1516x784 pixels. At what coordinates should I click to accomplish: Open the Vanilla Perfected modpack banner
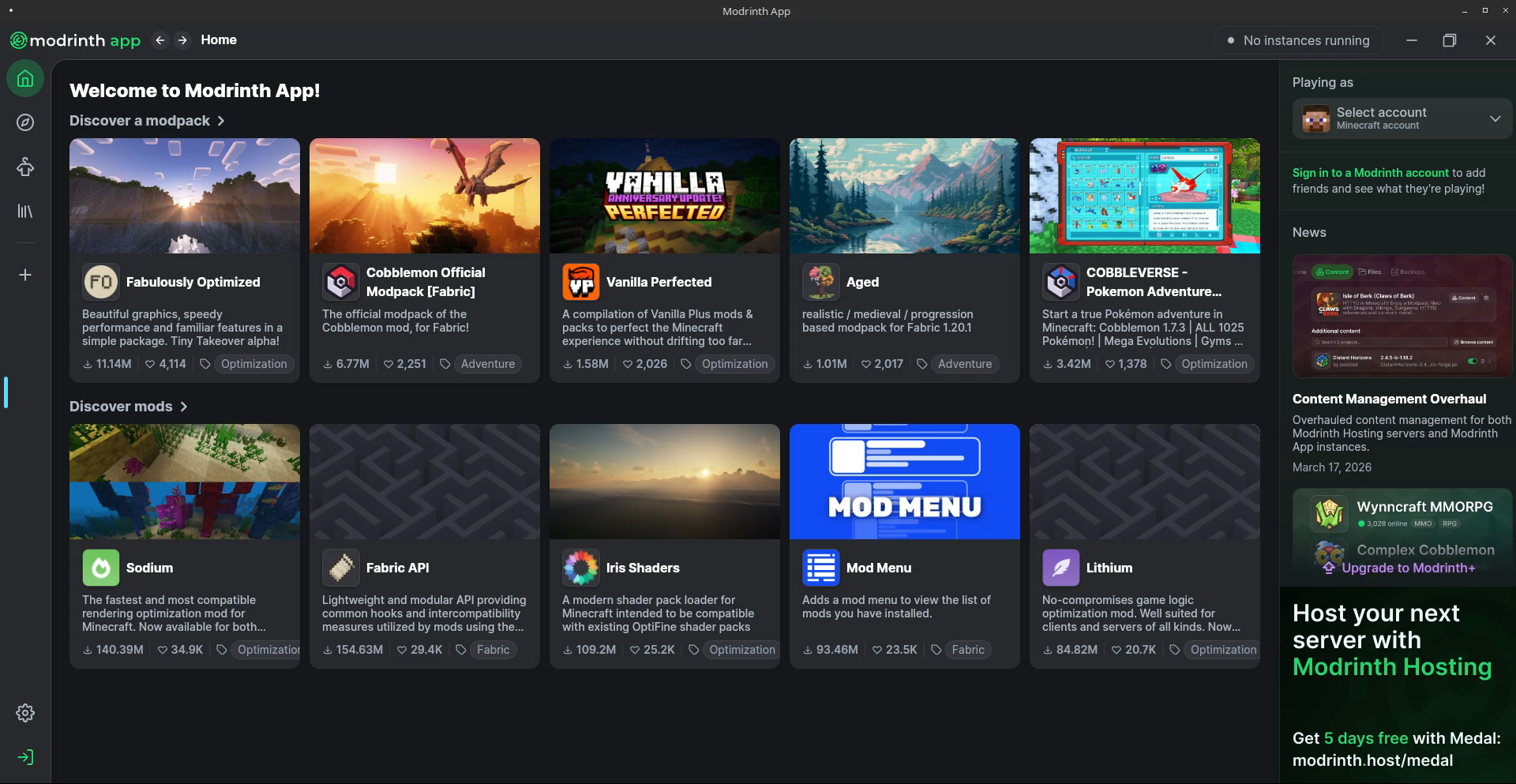(665, 196)
